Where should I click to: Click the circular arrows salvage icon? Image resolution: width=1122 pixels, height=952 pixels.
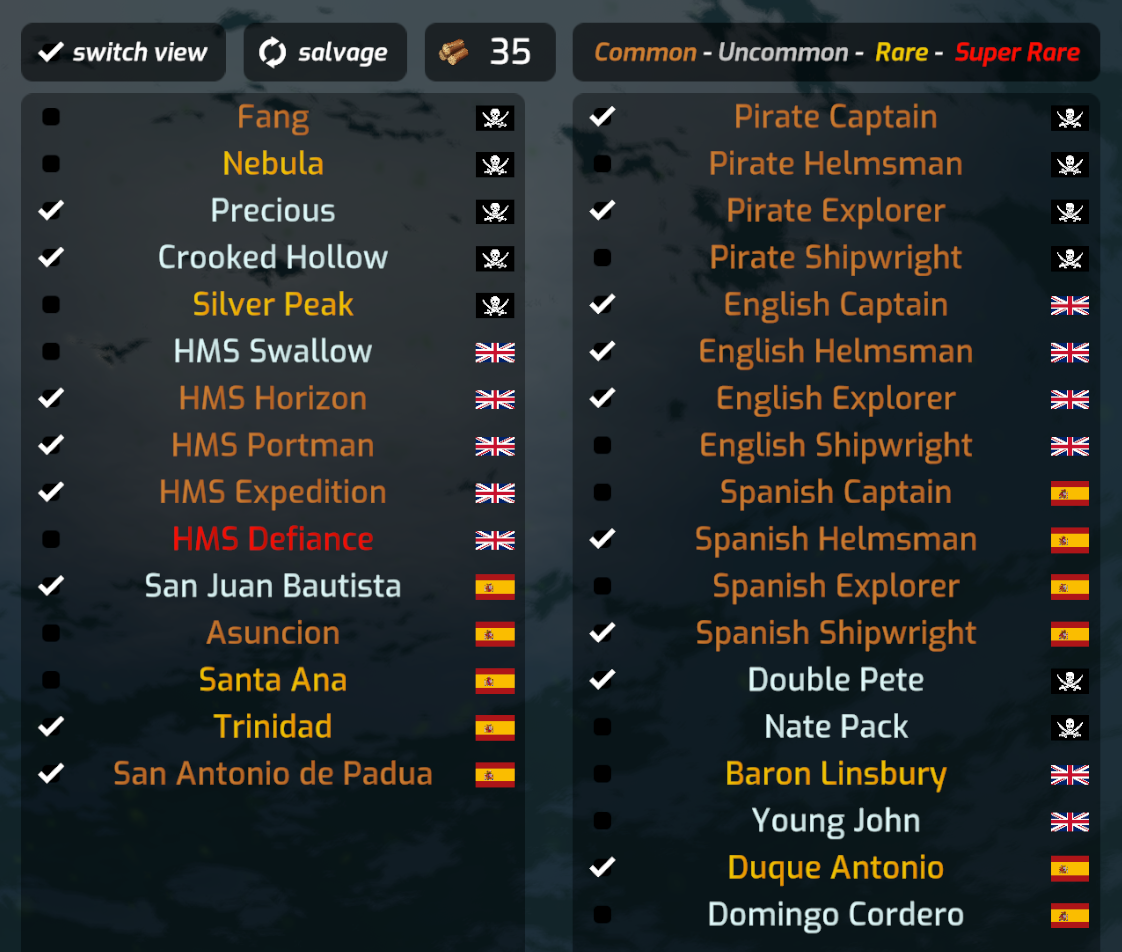pos(272,52)
